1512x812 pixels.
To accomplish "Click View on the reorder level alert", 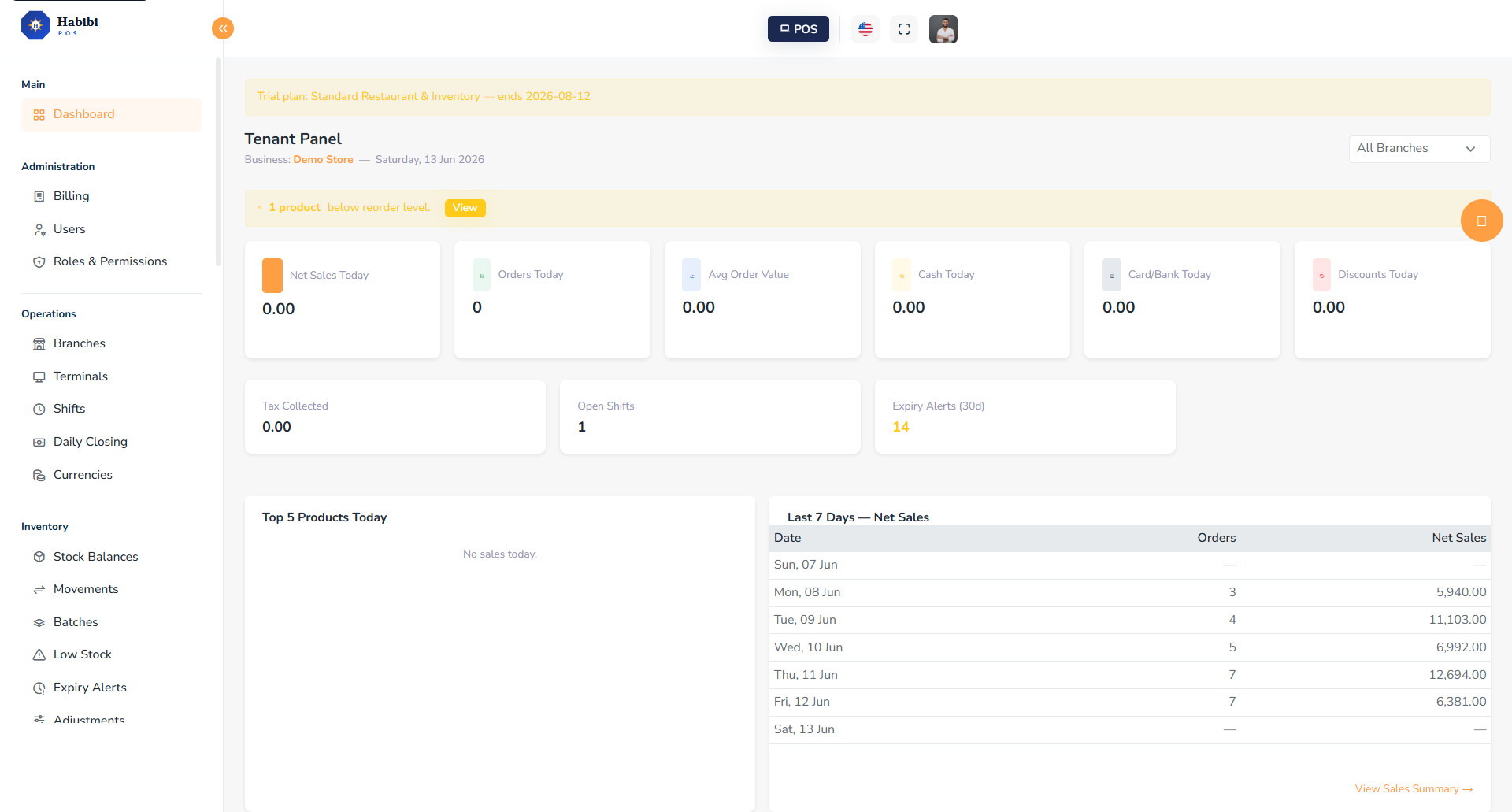I will click(465, 208).
